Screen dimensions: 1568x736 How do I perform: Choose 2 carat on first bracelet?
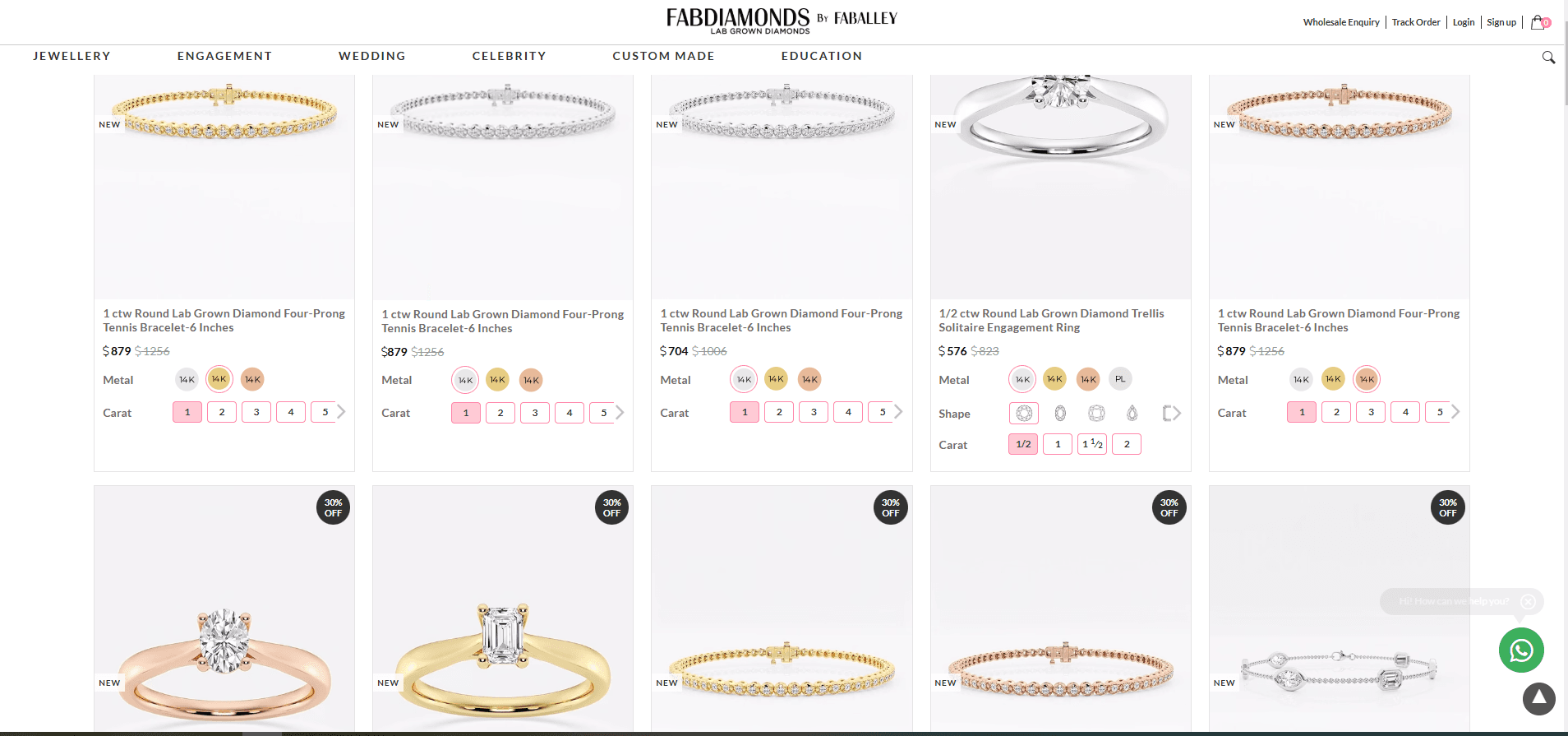tap(222, 412)
